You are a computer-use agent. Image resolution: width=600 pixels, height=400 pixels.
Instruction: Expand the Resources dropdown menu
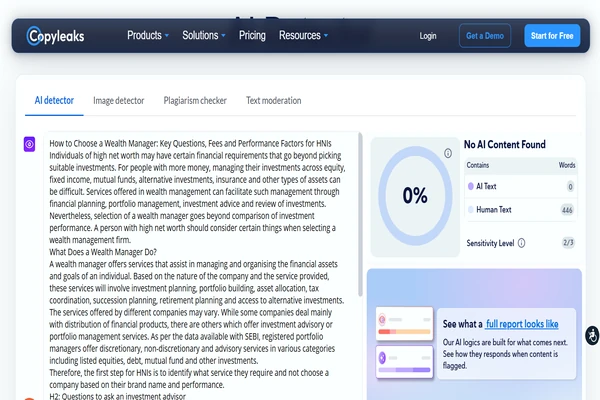[303, 35]
